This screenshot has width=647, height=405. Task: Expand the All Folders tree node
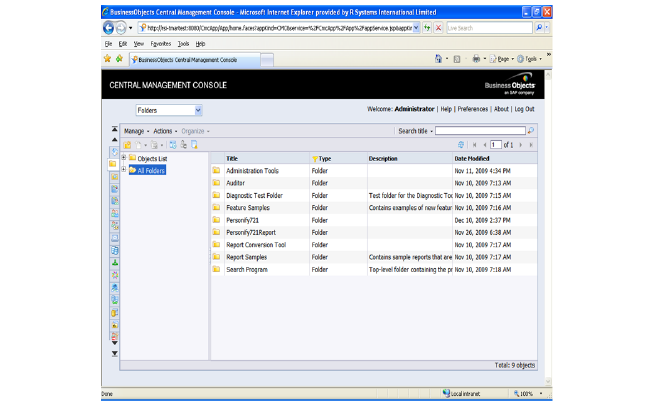click(123, 170)
